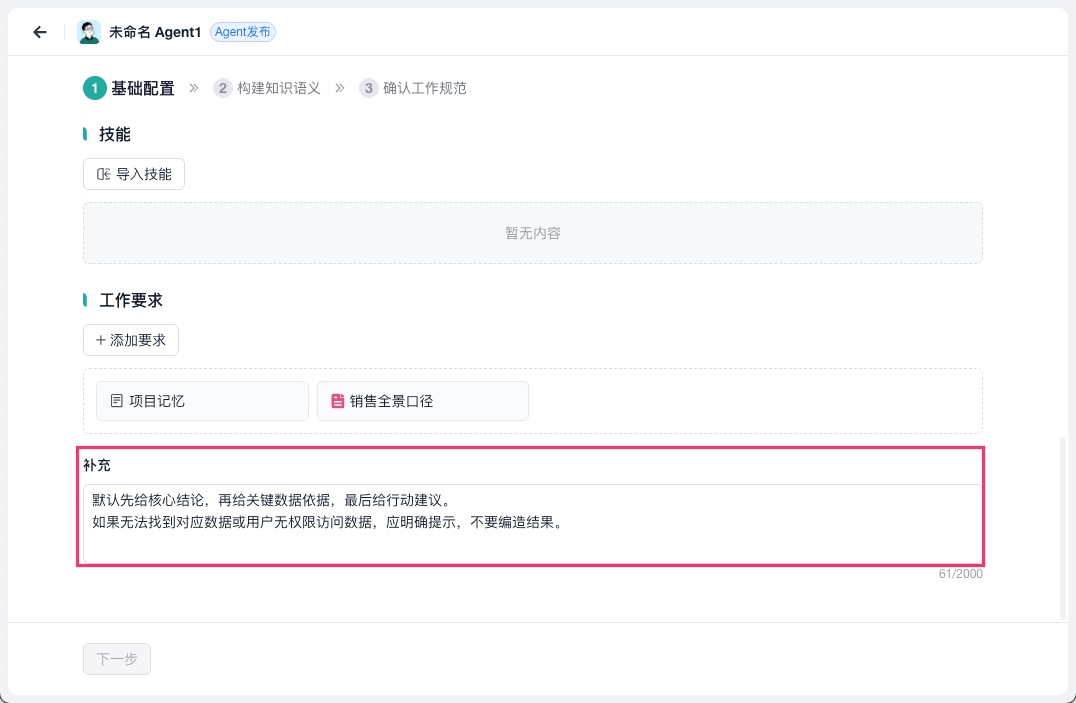Click the 导入技能 button
Viewport: 1076px width, 703px height.
pos(134,174)
